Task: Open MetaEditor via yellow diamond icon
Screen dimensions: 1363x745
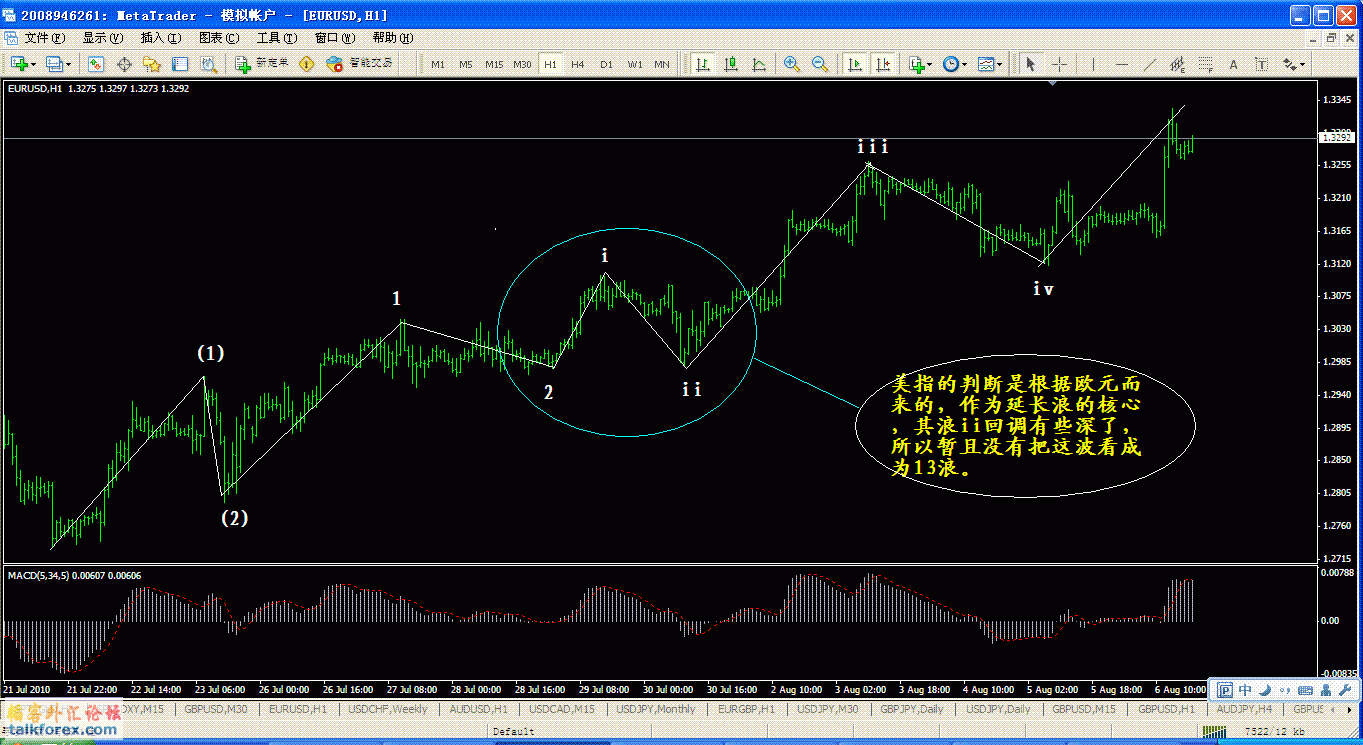Action: click(x=306, y=64)
